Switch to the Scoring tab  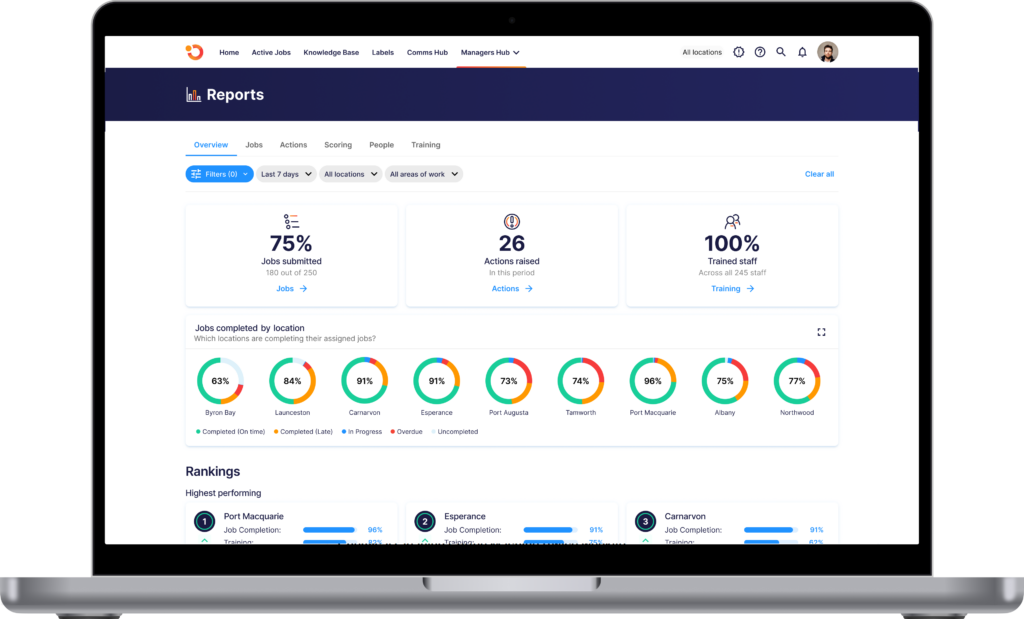pos(338,145)
